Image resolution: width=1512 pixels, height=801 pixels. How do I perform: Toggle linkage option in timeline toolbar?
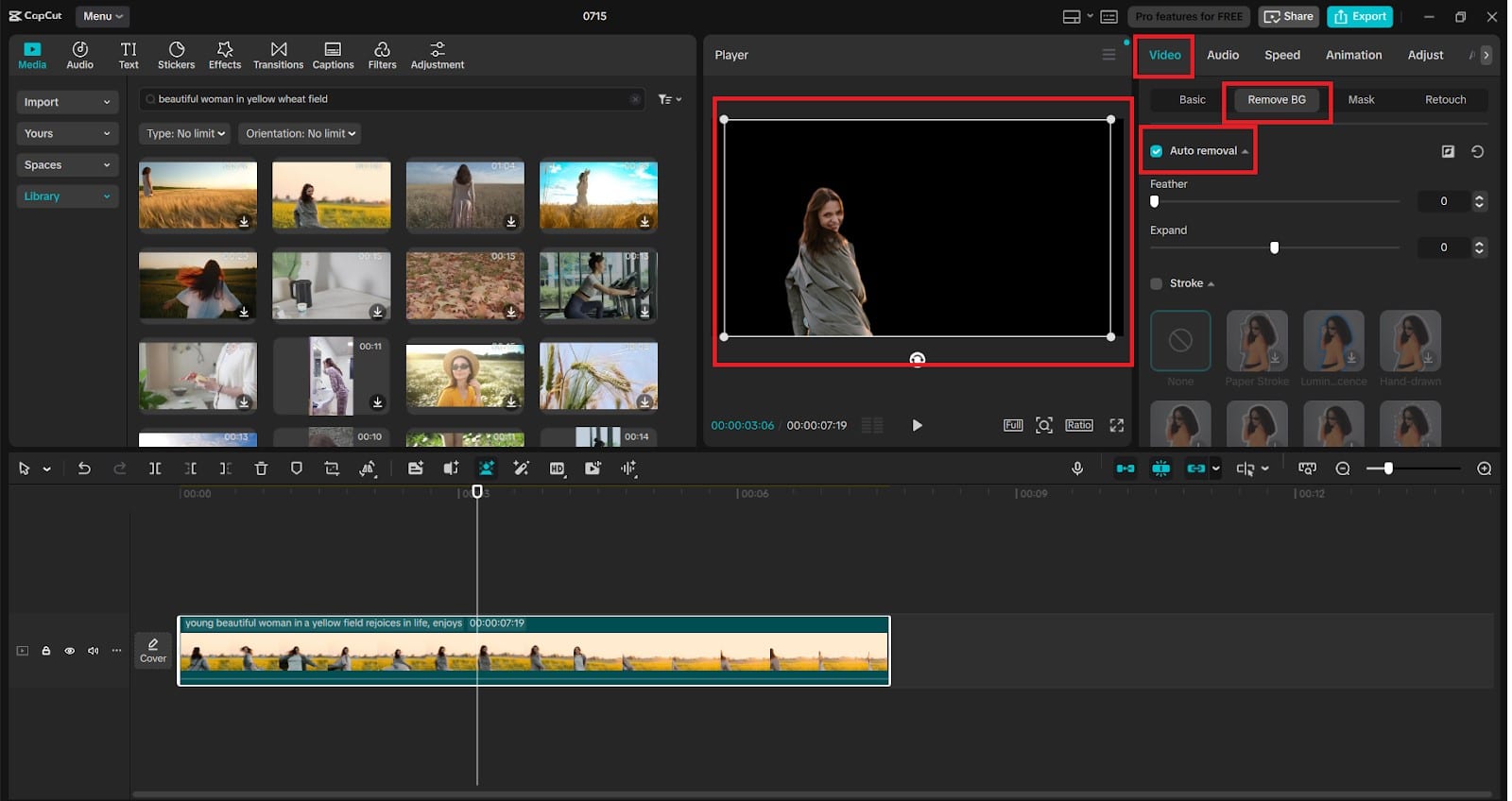click(x=1196, y=469)
